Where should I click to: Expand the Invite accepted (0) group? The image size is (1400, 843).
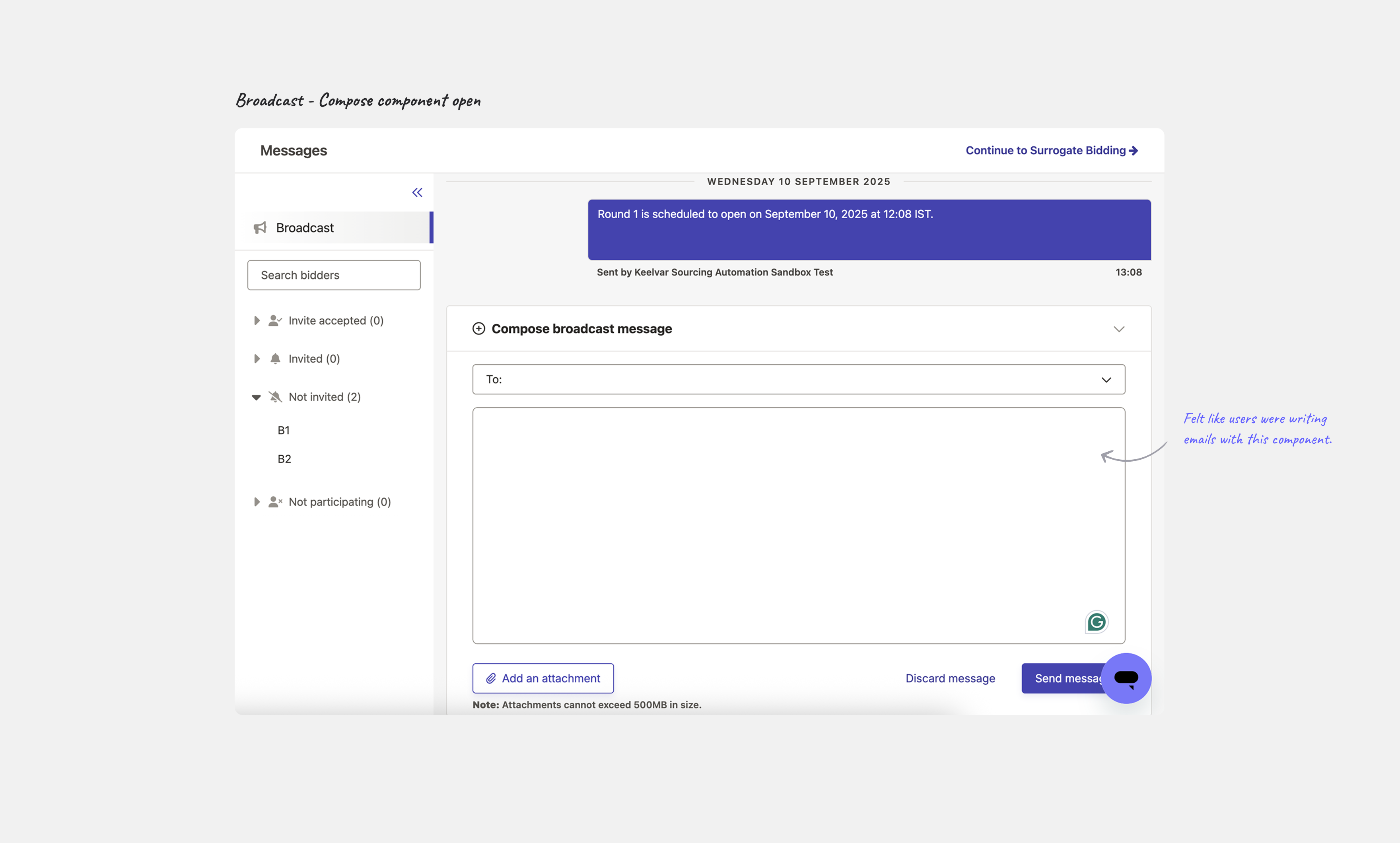[257, 320]
